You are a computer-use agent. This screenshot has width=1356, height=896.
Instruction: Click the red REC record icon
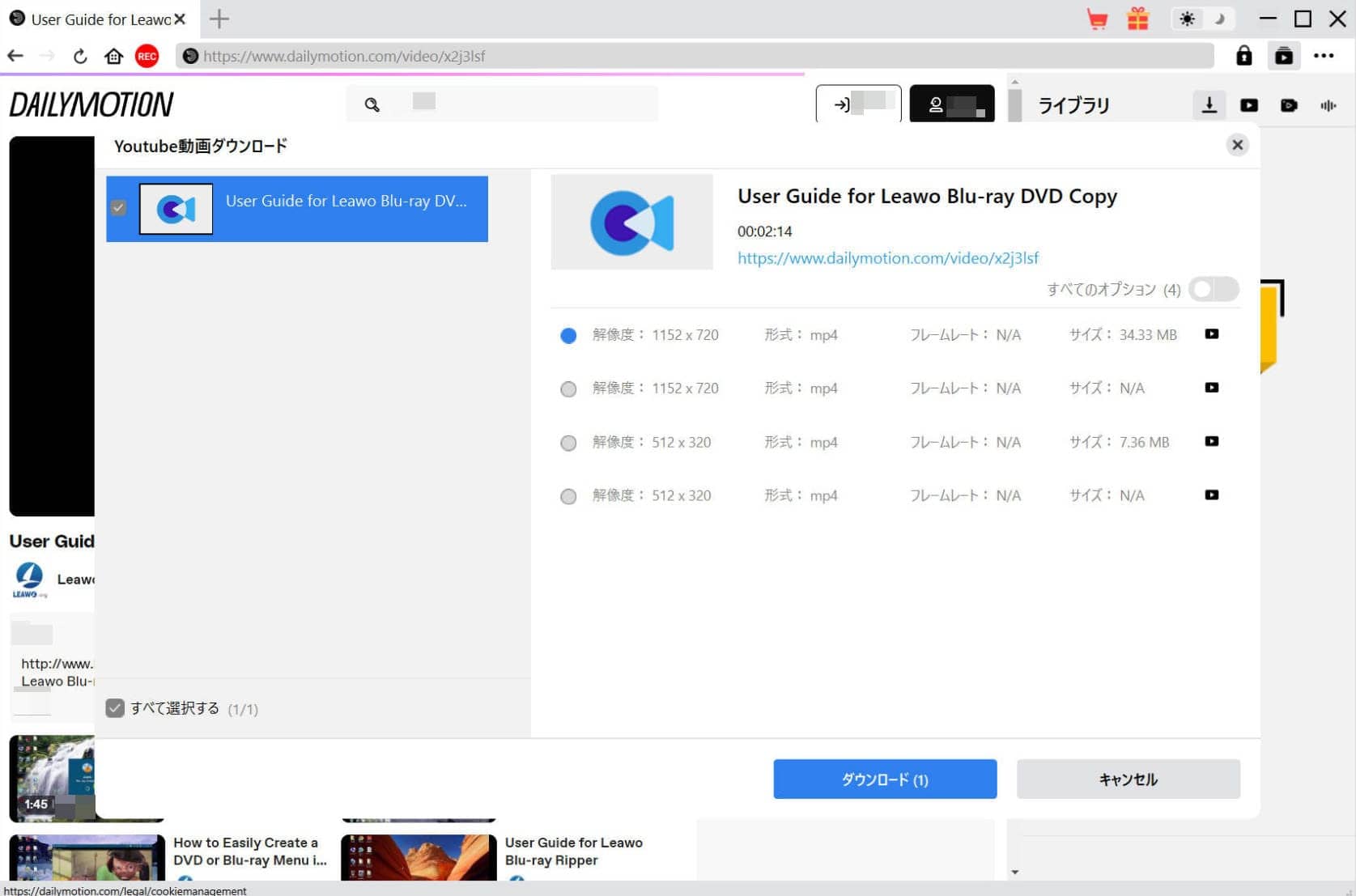[147, 56]
